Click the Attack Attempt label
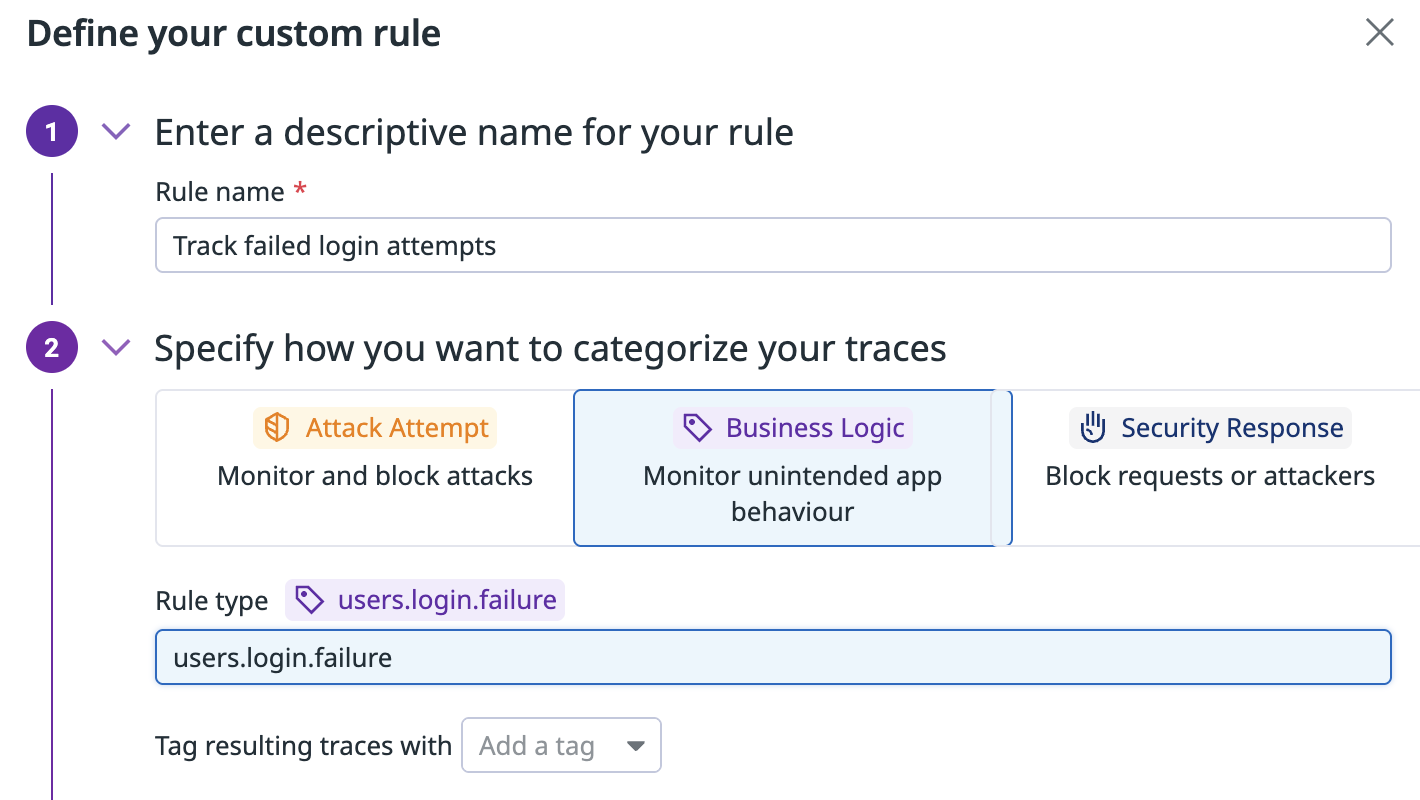This screenshot has width=1420, height=800. (397, 428)
